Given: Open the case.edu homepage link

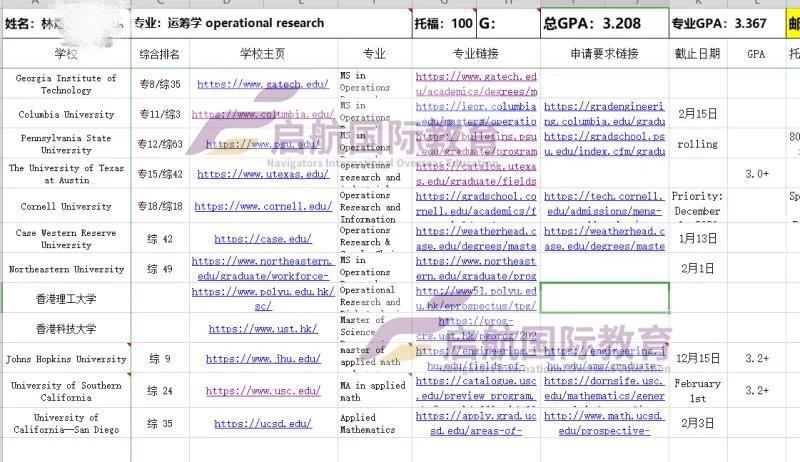Looking at the screenshot, I should [263, 239].
